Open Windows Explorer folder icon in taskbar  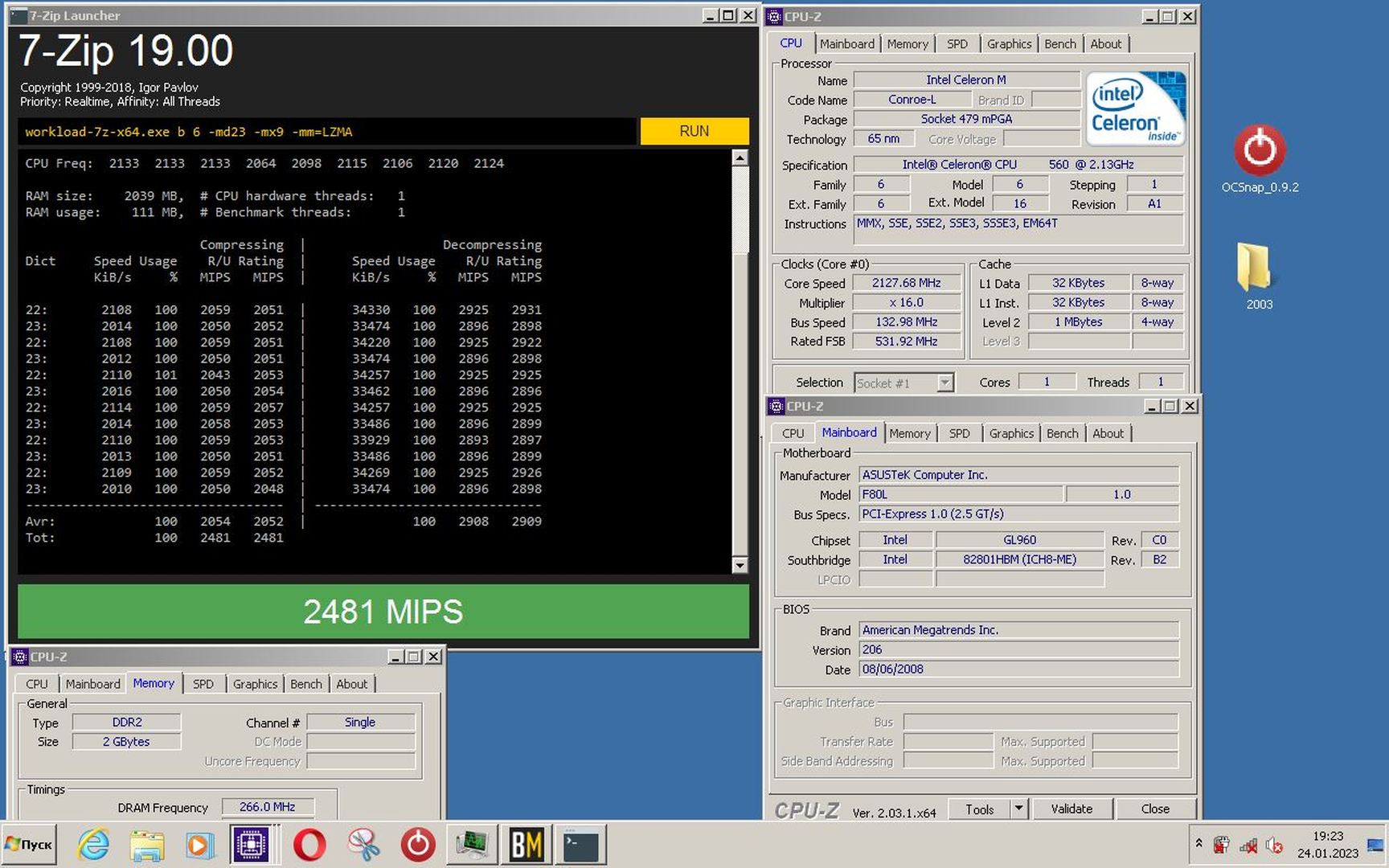[x=148, y=845]
